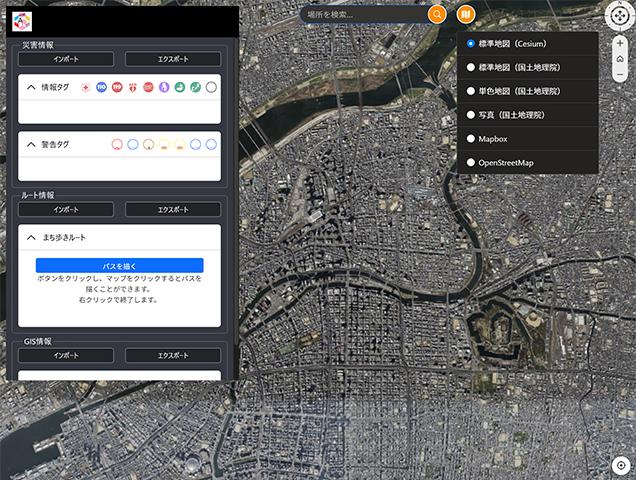
Task: Click the 情報タグ label text
Action: (x=55, y=87)
